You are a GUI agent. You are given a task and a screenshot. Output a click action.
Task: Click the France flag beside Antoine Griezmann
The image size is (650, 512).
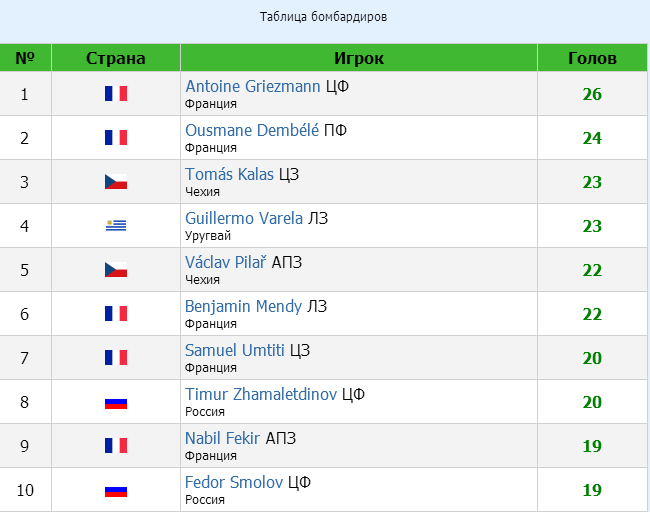coord(116,94)
